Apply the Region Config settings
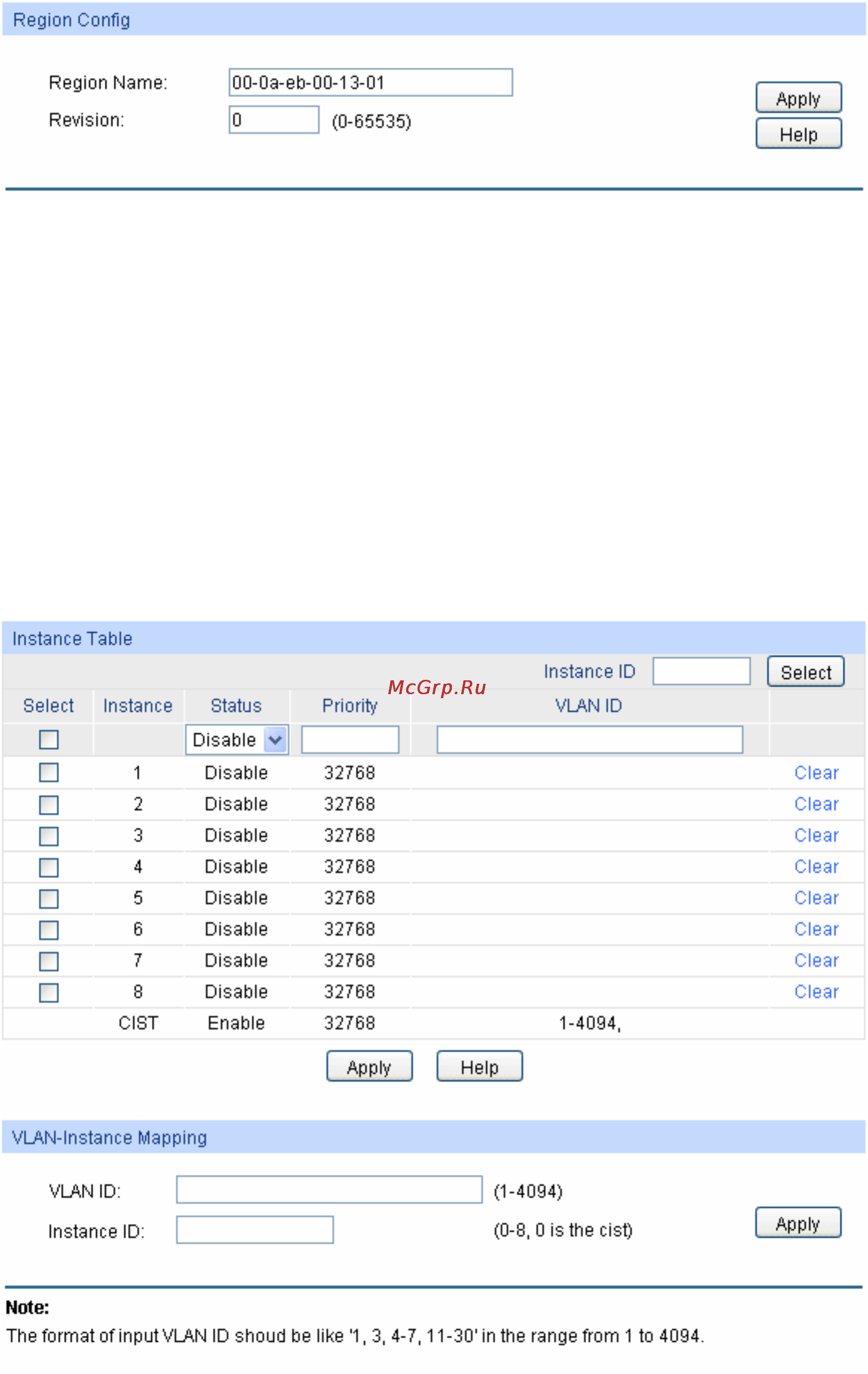 point(799,98)
